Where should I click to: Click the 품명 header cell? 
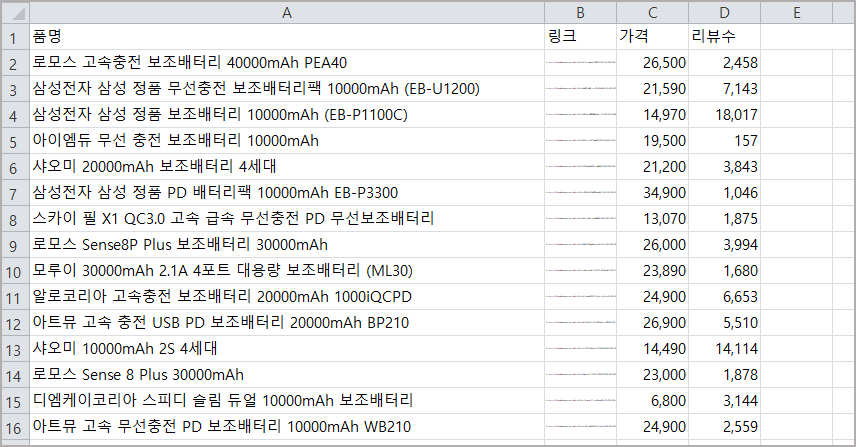click(287, 37)
